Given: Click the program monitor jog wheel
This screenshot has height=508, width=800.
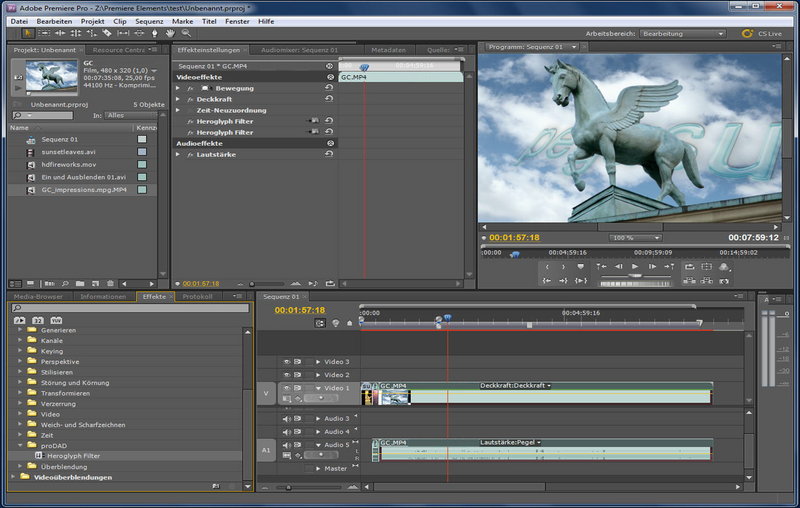Looking at the screenshot, I should pos(635,284).
